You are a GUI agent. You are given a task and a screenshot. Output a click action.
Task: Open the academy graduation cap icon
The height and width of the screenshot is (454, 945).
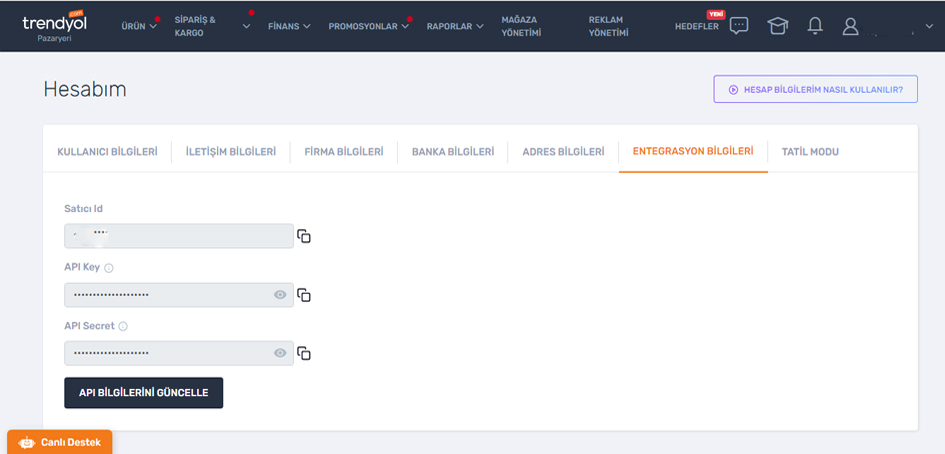pyautogui.click(x=777, y=26)
